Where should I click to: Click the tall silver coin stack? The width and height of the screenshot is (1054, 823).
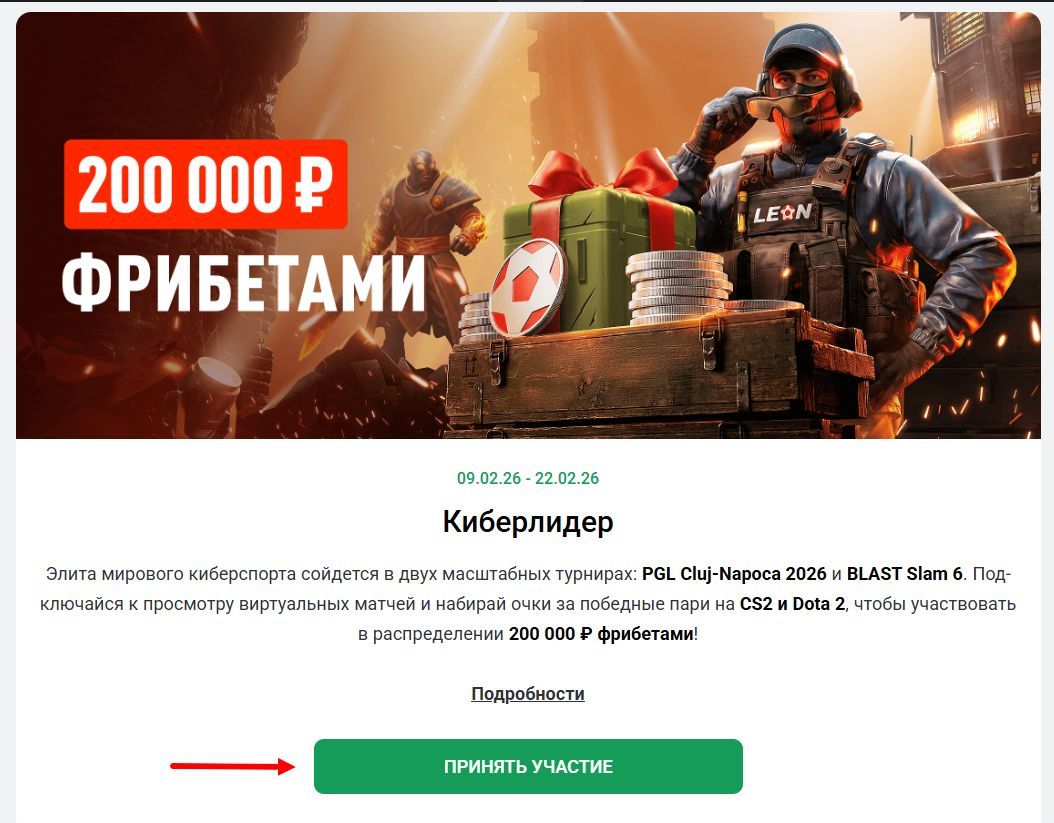coord(678,288)
